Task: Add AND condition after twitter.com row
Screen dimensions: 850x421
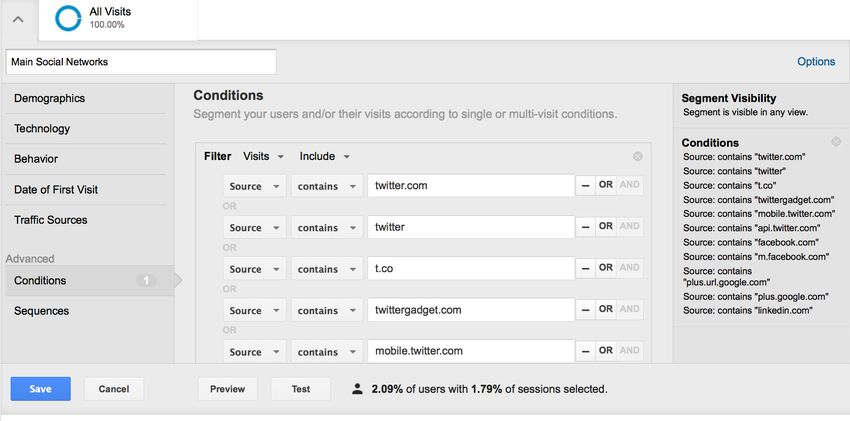Action: [x=629, y=185]
